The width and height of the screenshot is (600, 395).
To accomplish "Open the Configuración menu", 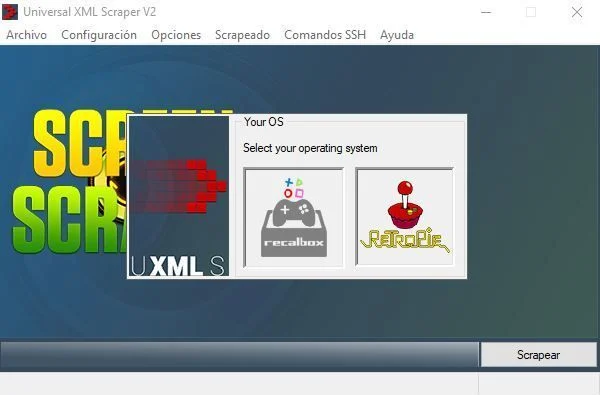I will click(x=99, y=35).
